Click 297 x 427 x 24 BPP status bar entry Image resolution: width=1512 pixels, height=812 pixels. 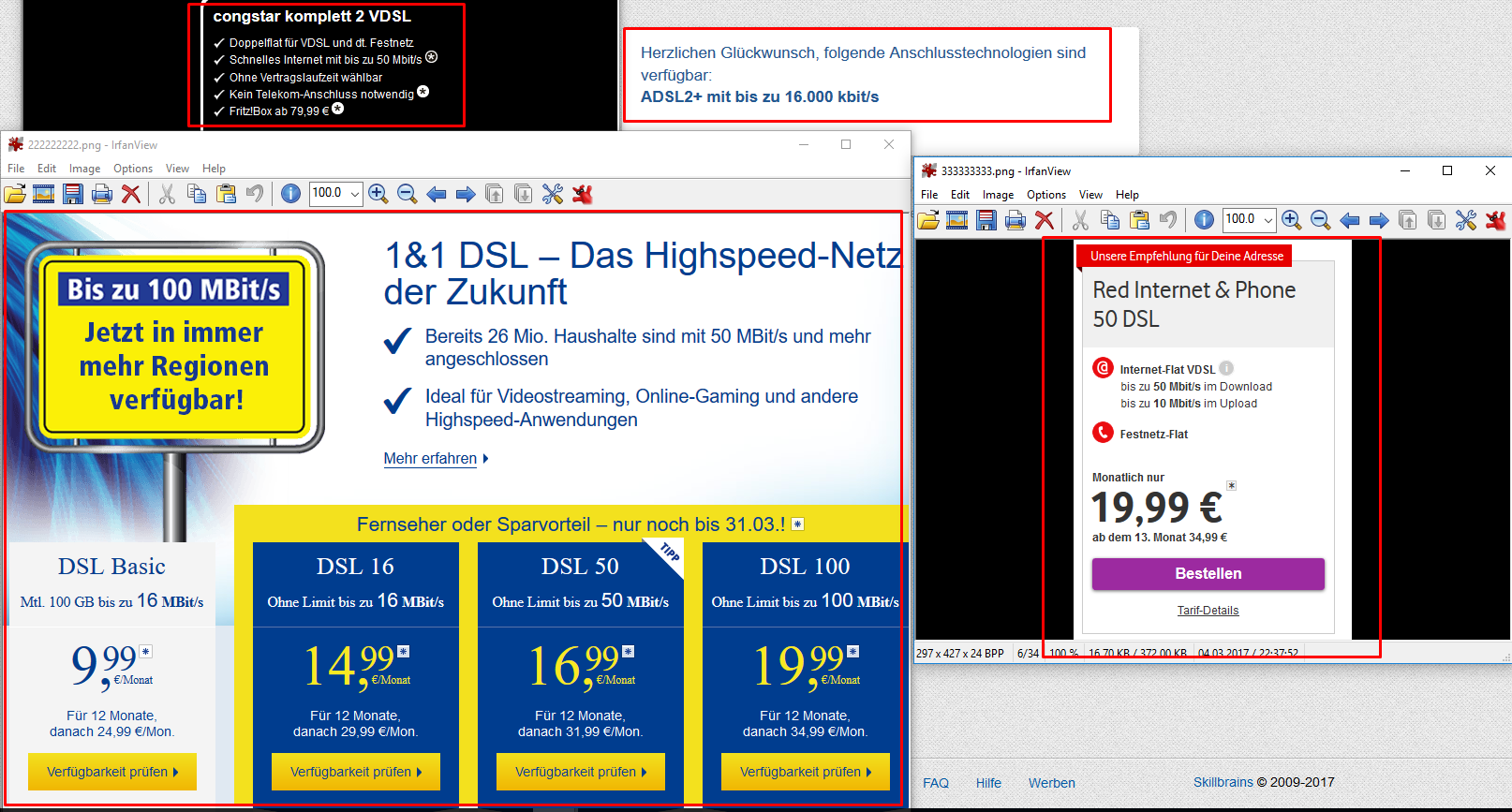click(x=960, y=653)
